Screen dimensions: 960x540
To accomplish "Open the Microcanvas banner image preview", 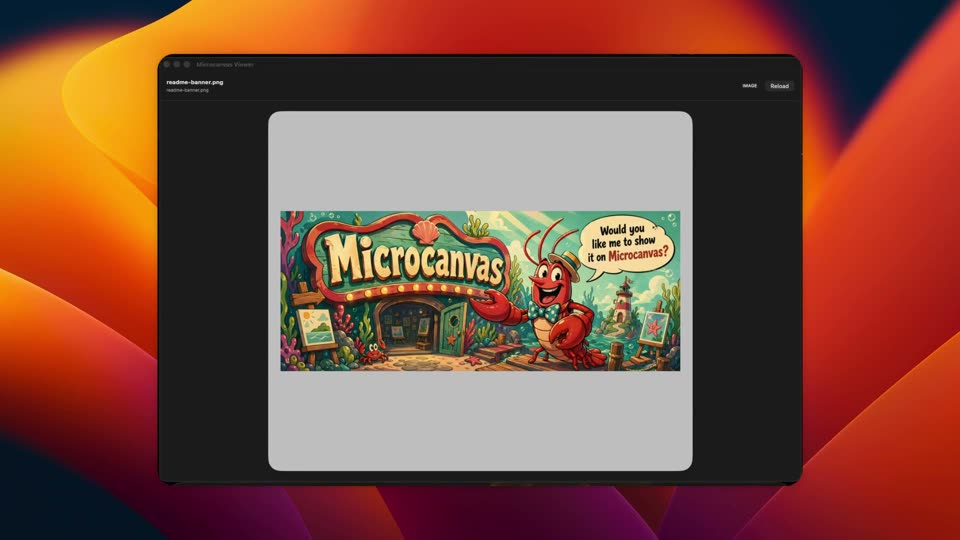I will (x=480, y=291).
